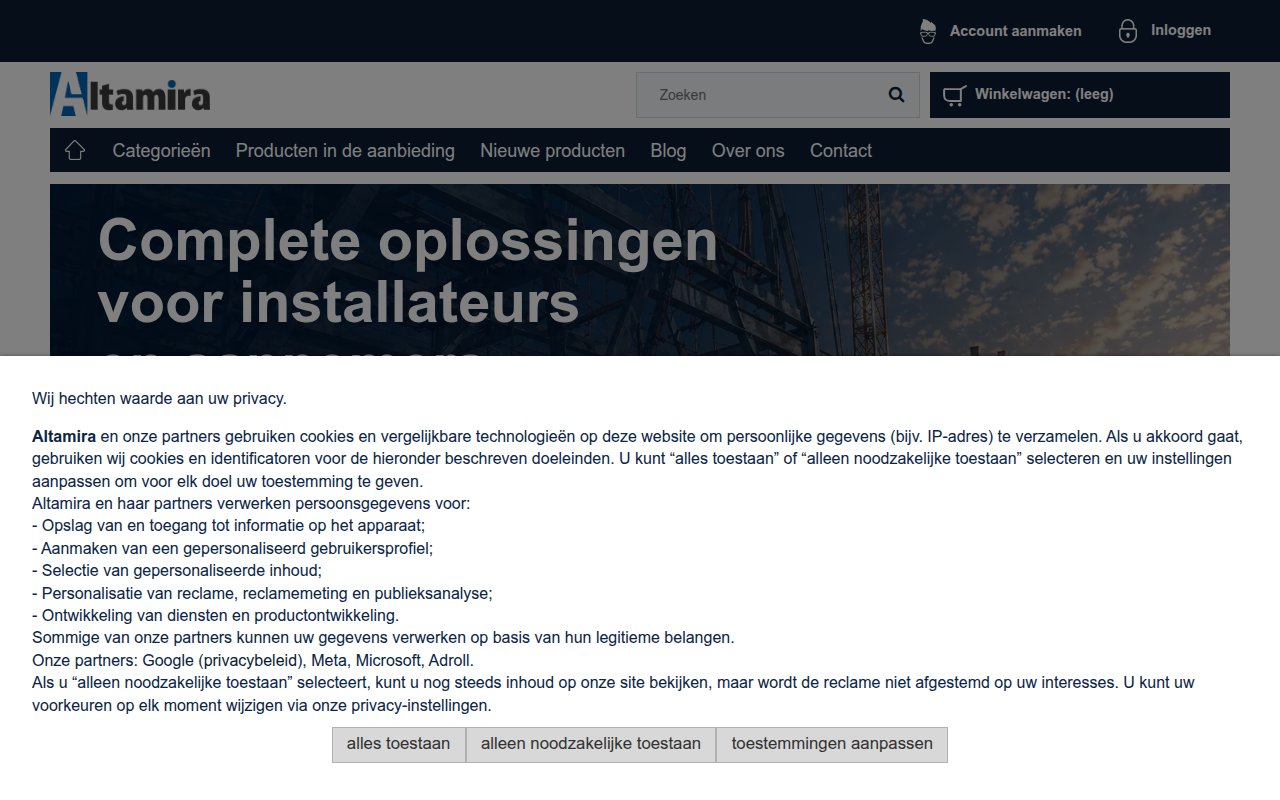
Task: Open the Categorieën menu
Action: 161,150
